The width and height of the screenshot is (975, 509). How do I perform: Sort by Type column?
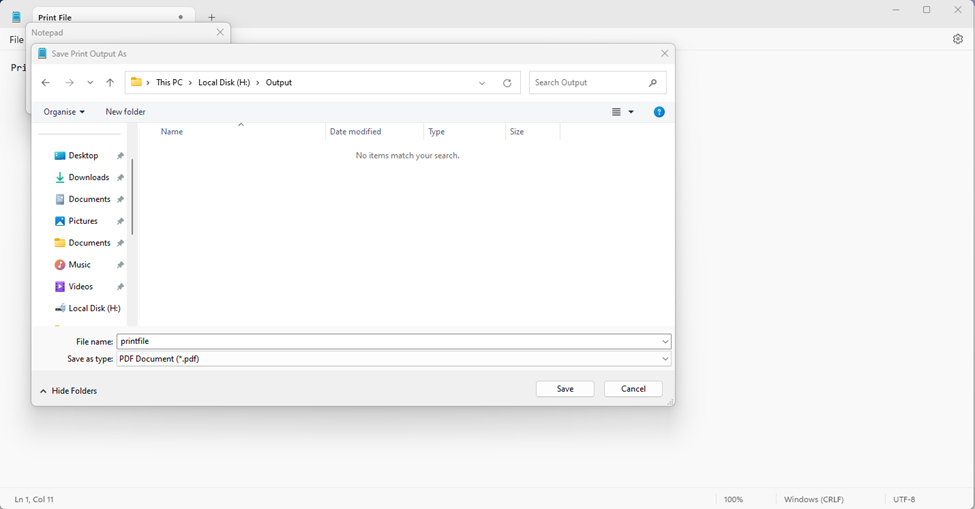tap(437, 132)
